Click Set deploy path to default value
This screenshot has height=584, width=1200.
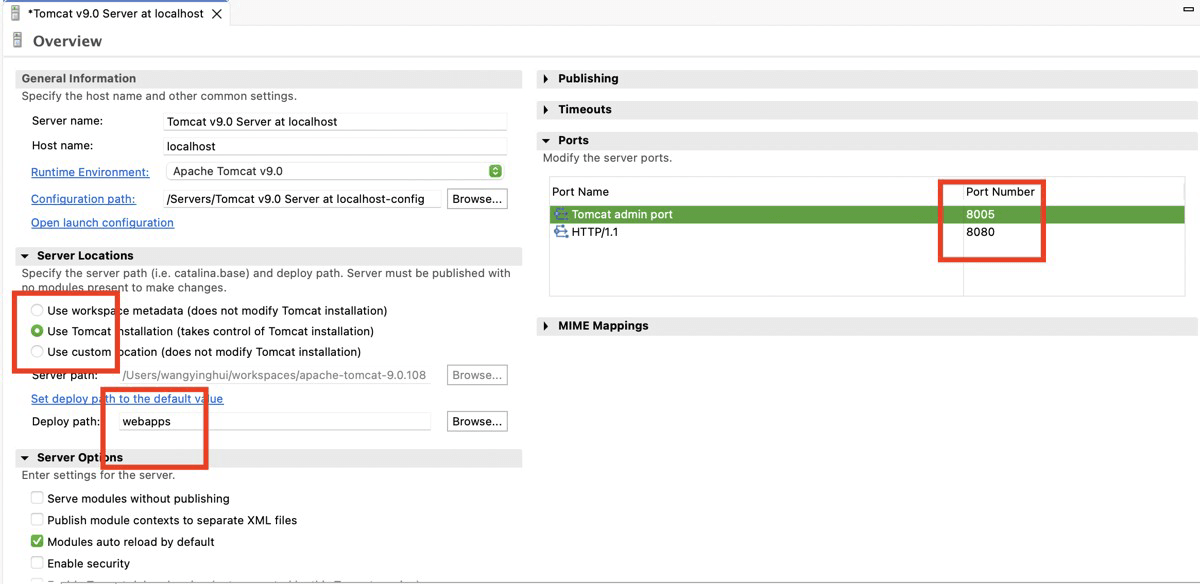tap(127, 399)
